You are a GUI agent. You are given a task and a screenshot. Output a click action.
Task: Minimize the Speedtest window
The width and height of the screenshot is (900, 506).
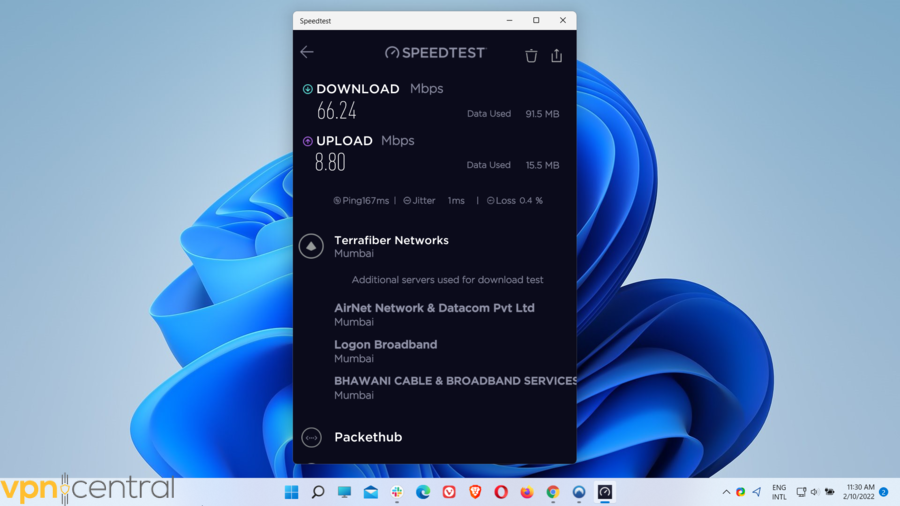[x=509, y=21]
